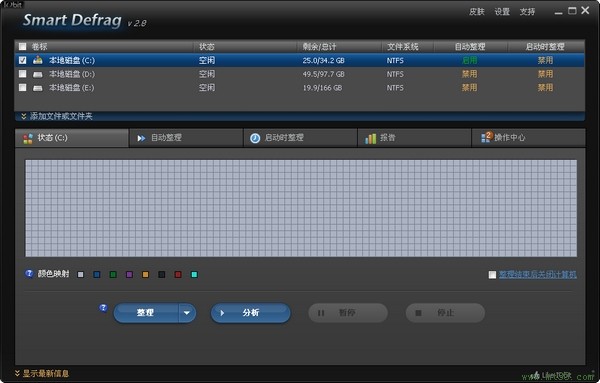
Task: Uncheck the 本地磁盘 (C:) checkbox
Action: click(23, 60)
